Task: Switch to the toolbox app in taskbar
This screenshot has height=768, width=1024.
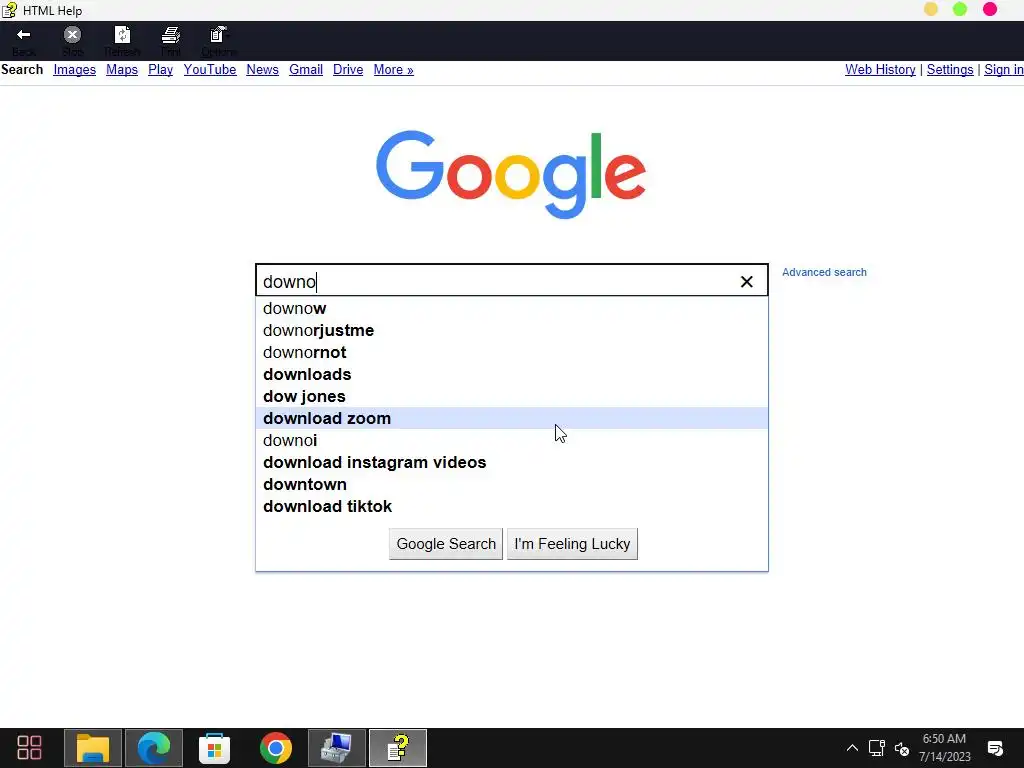Action: 337,748
